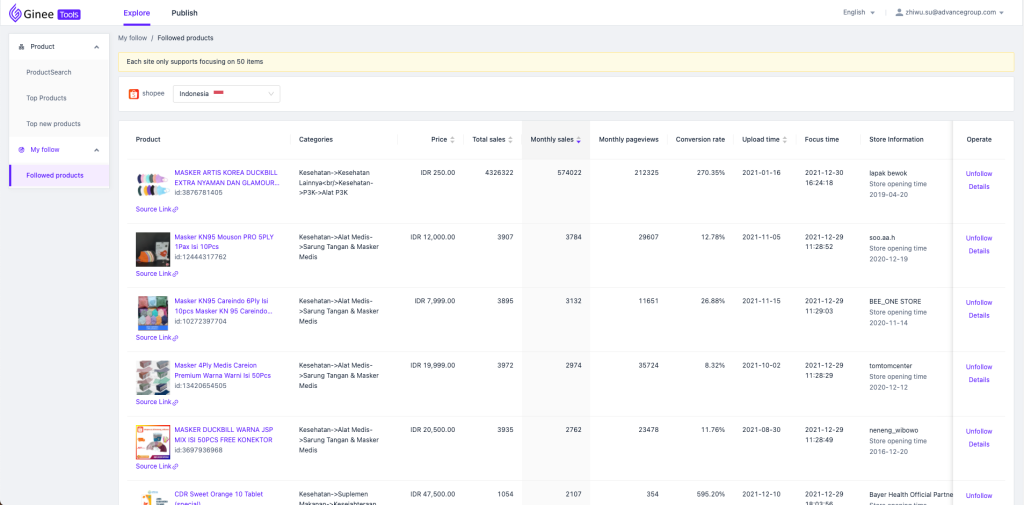View Details of Masker 4Ply Medis product
This screenshot has width=1024, height=505.
[x=979, y=380]
